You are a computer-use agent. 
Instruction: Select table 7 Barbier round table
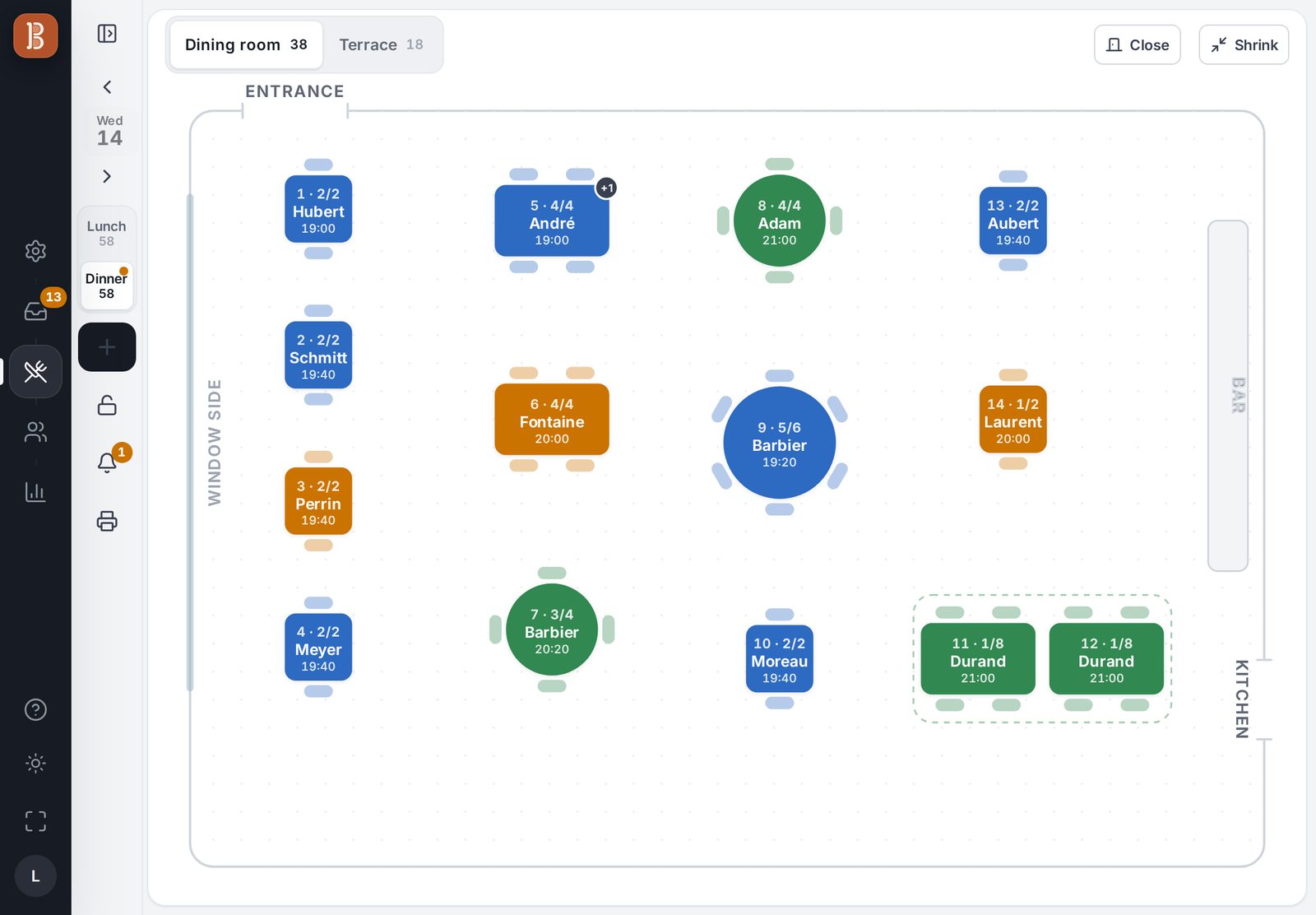coord(552,630)
